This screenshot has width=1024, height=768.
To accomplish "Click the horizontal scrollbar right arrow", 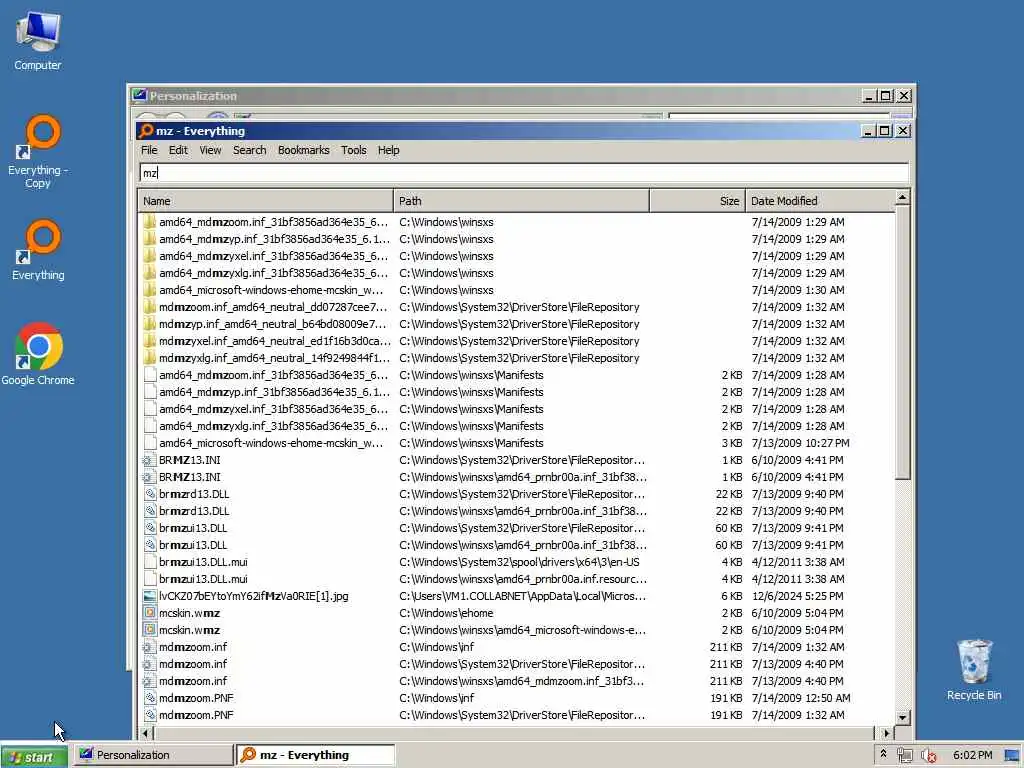I will [x=886, y=733].
